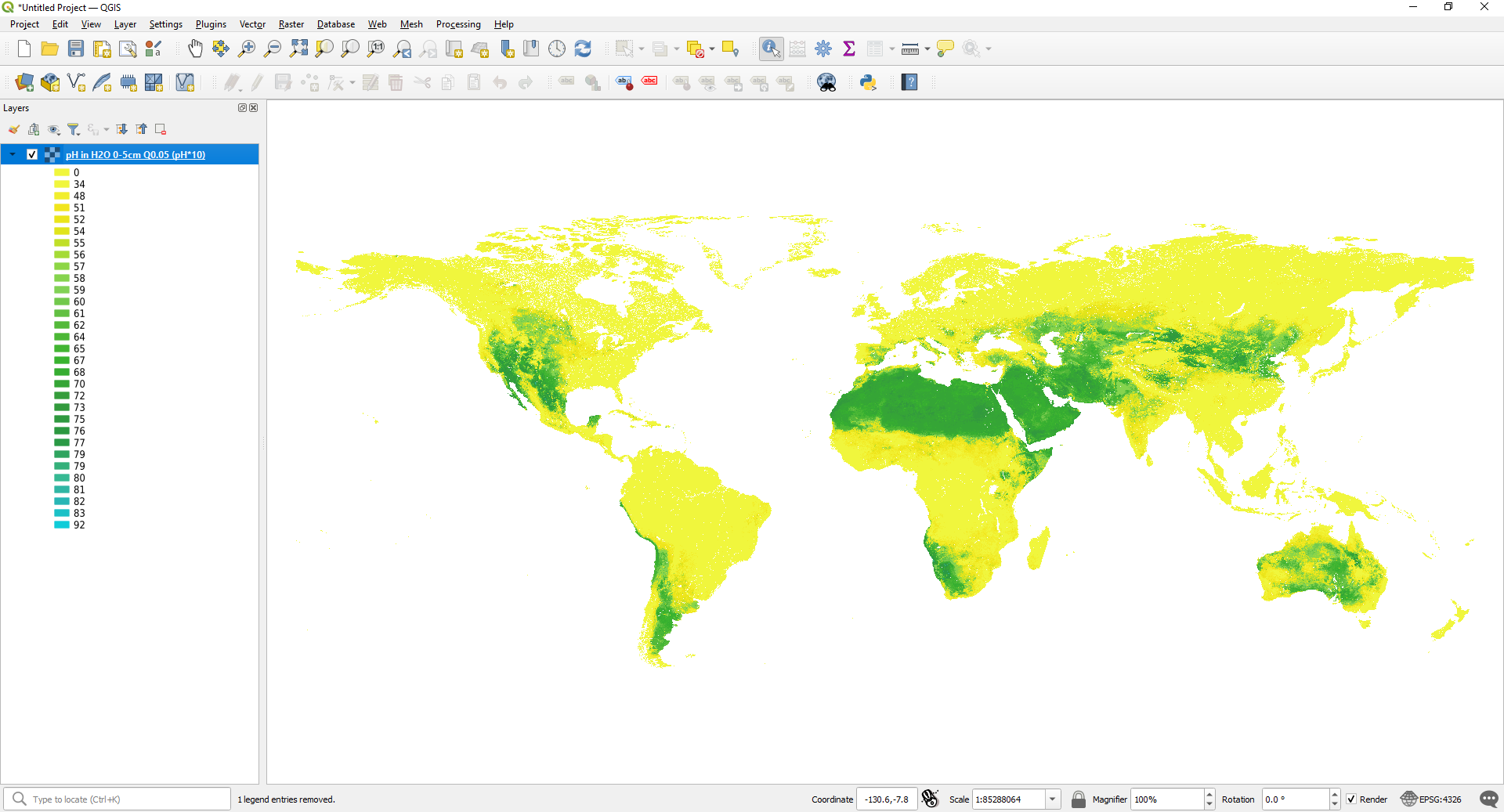1504x812 pixels.
Task: Open the Scale dropdown list
Action: click(x=1053, y=799)
